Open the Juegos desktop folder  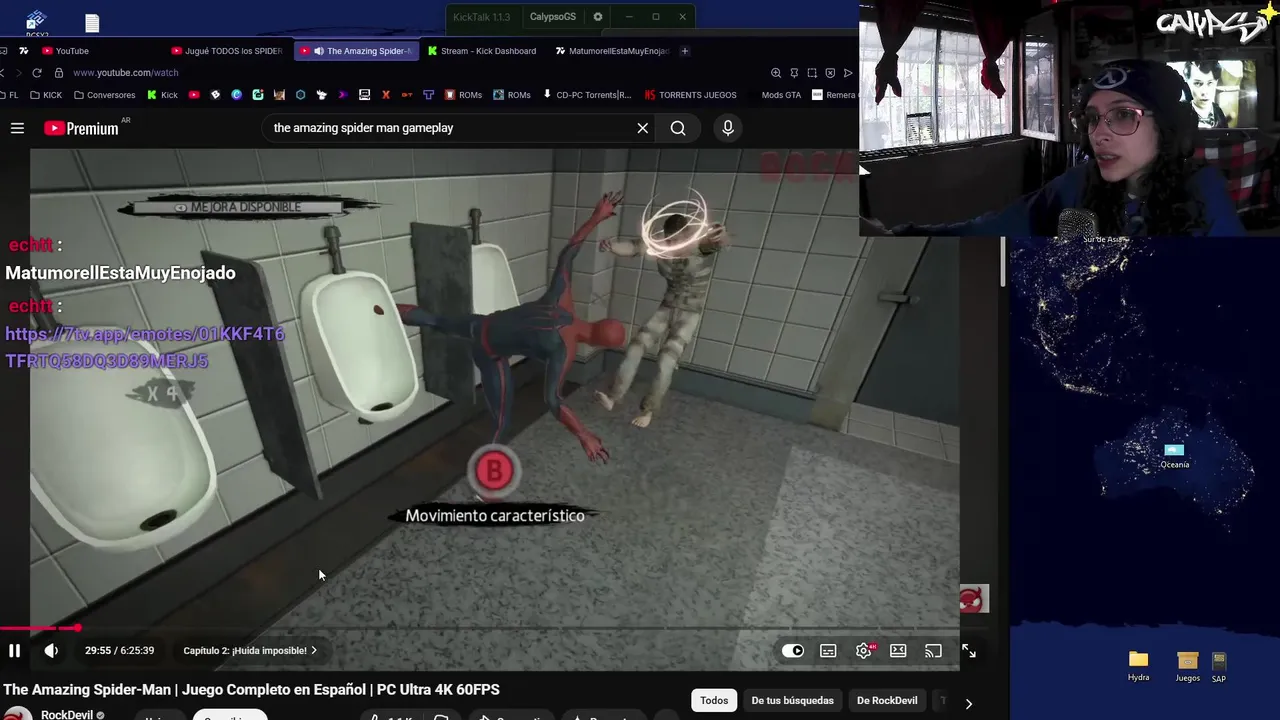[1187, 666]
